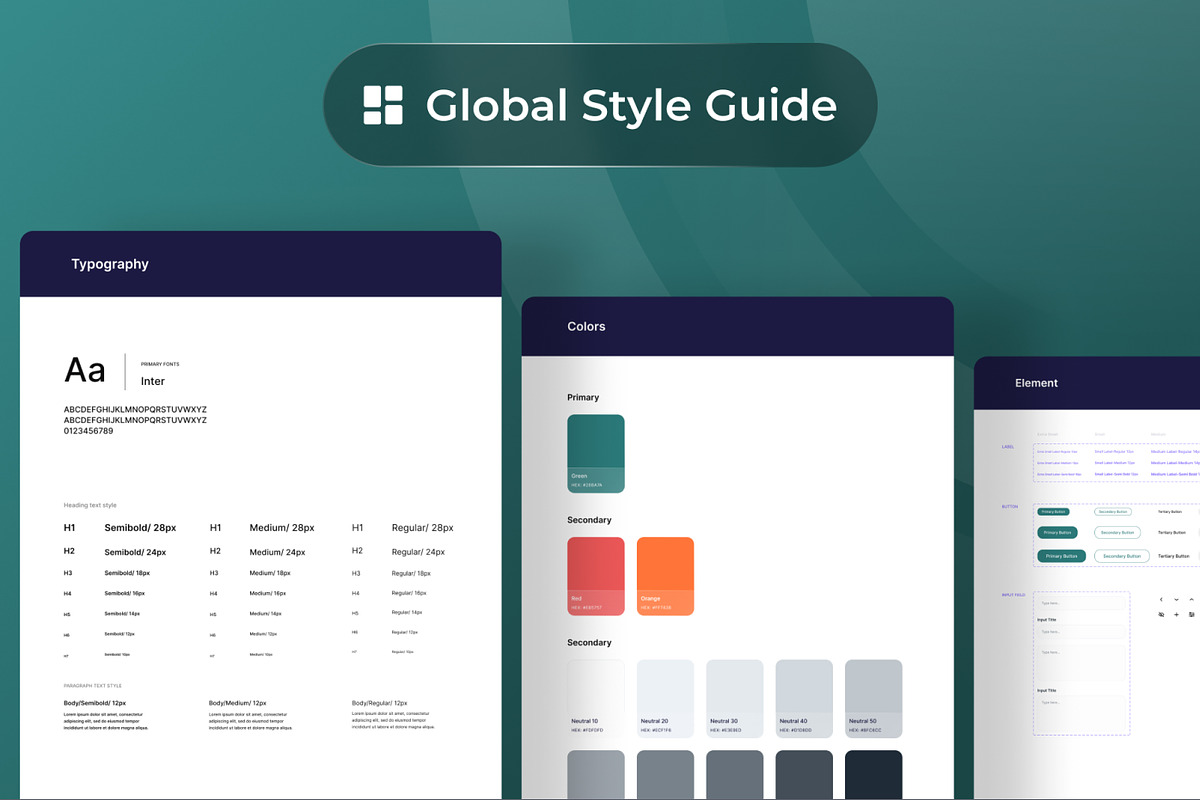1200x800 pixels.
Task: Click the INPUT FIELD section tag
Action: point(1014,595)
